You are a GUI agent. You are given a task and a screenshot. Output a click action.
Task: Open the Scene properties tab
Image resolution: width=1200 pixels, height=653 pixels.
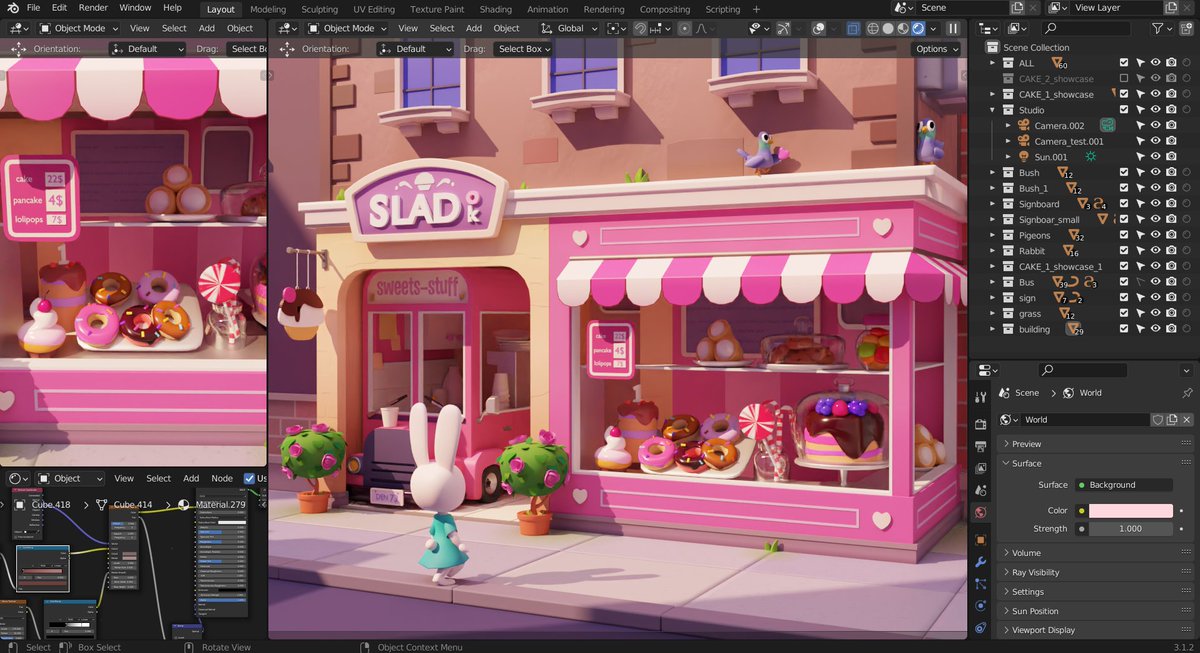click(x=980, y=490)
